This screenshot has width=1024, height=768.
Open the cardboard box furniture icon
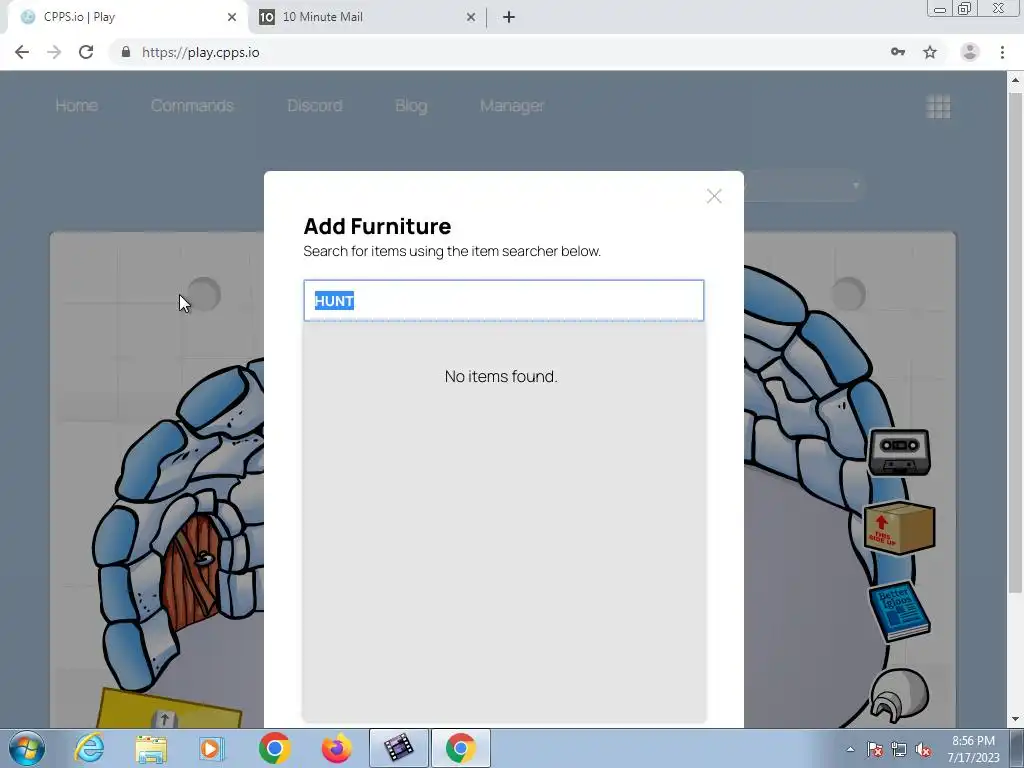pyautogui.click(x=899, y=528)
